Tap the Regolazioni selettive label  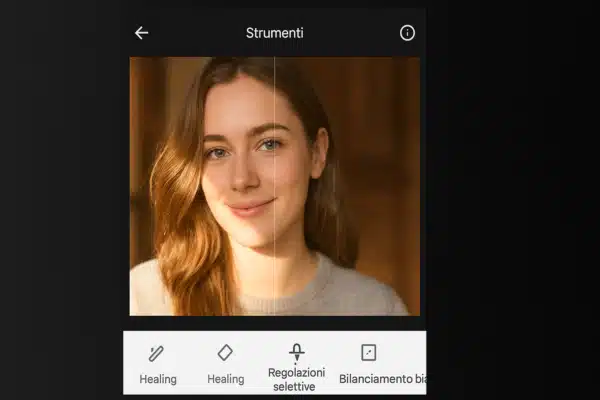[296, 380]
